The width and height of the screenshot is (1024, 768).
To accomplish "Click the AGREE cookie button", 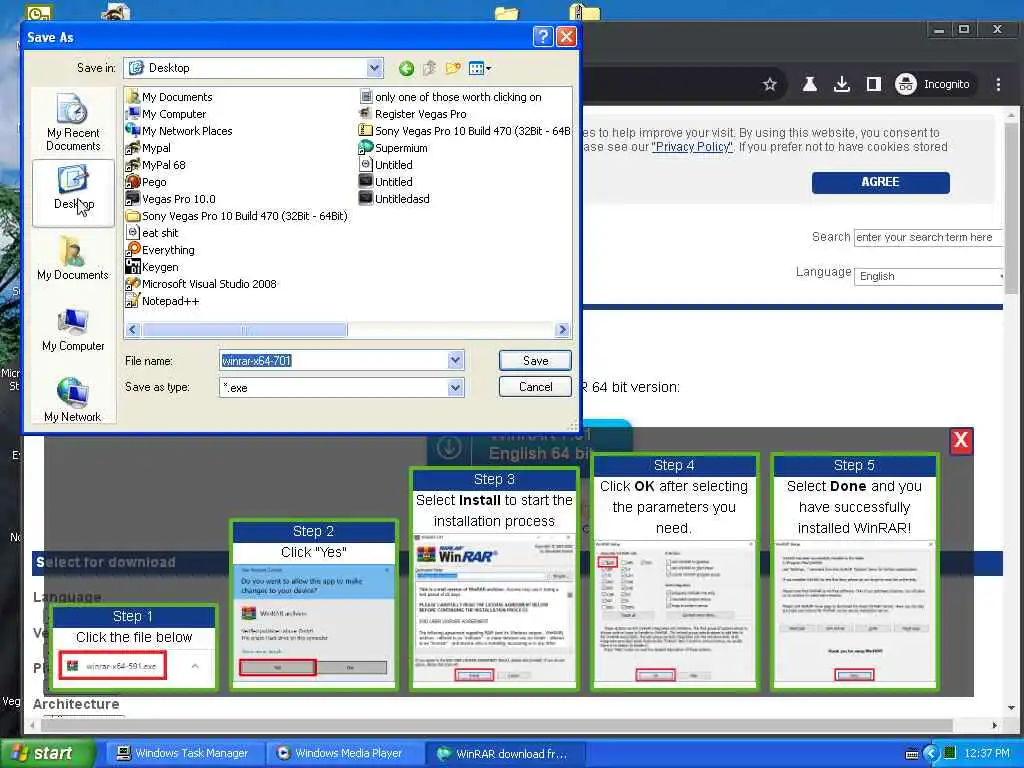I will click(880, 182).
